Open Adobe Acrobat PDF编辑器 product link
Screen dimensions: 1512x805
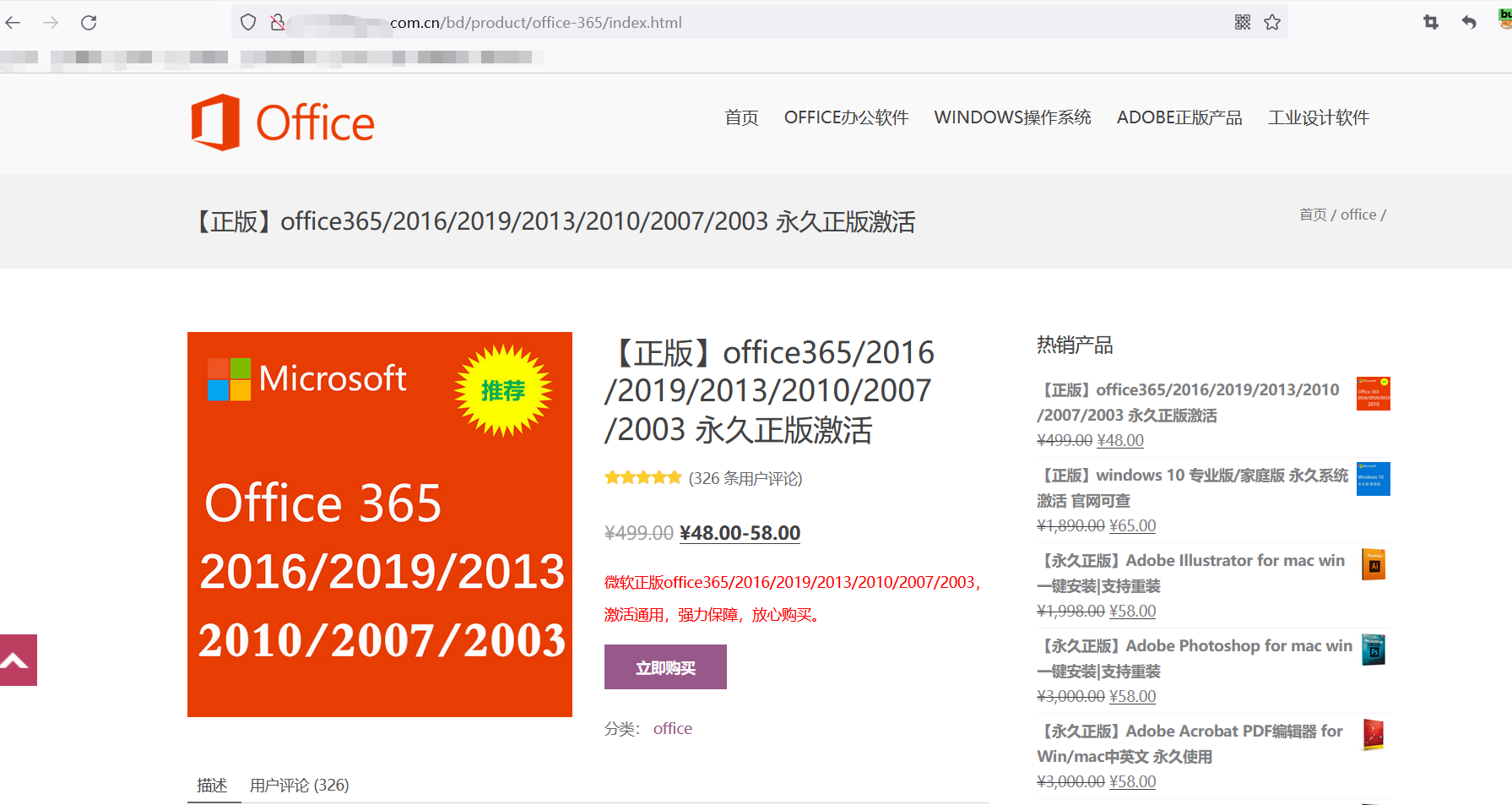coord(1190,743)
